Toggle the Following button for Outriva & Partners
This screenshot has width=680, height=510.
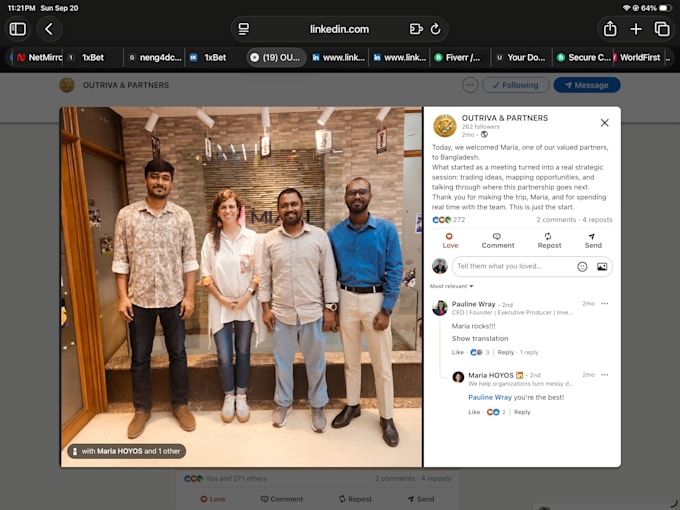(x=516, y=85)
